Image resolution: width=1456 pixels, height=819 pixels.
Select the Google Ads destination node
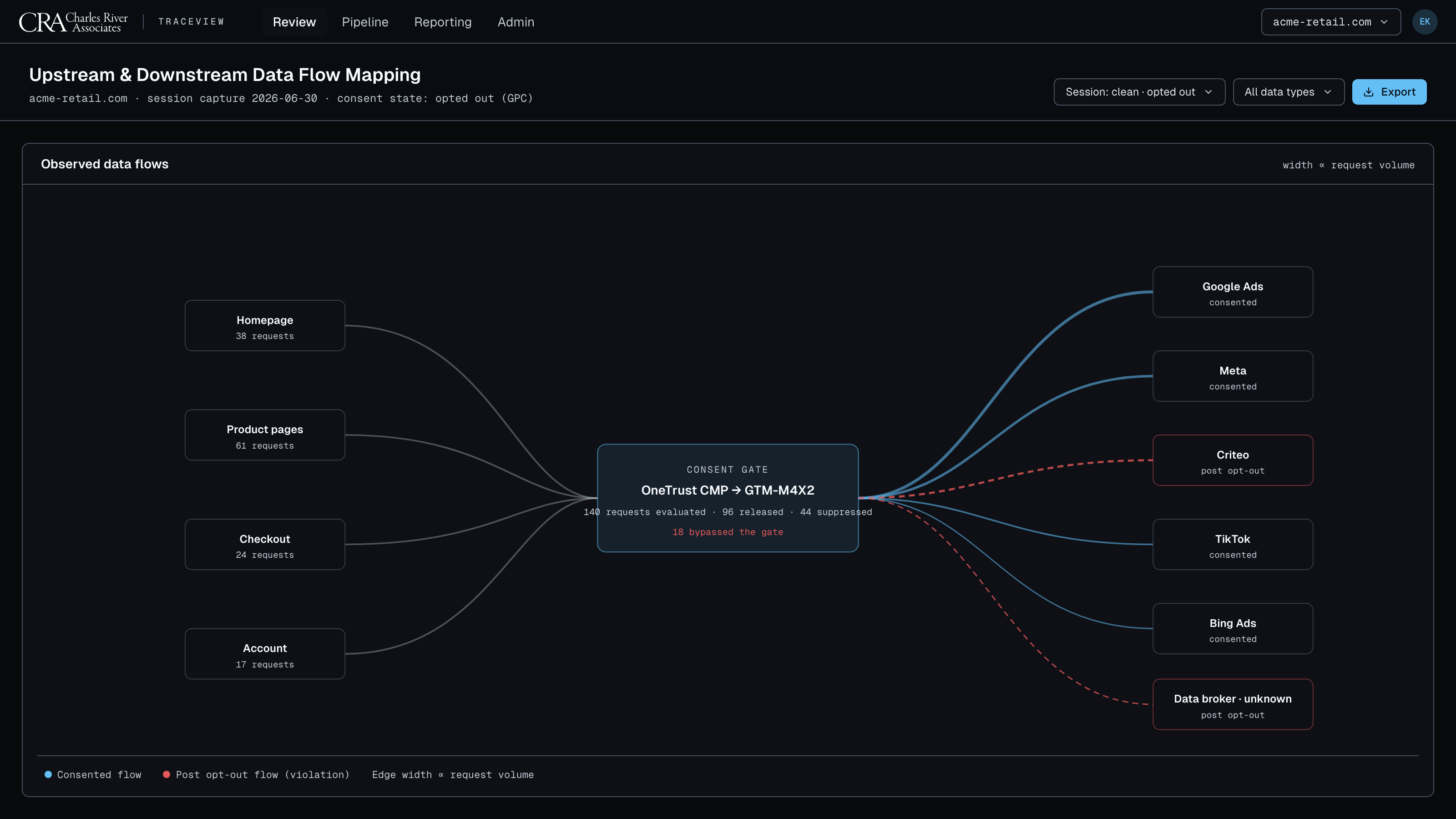[1233, 292]
